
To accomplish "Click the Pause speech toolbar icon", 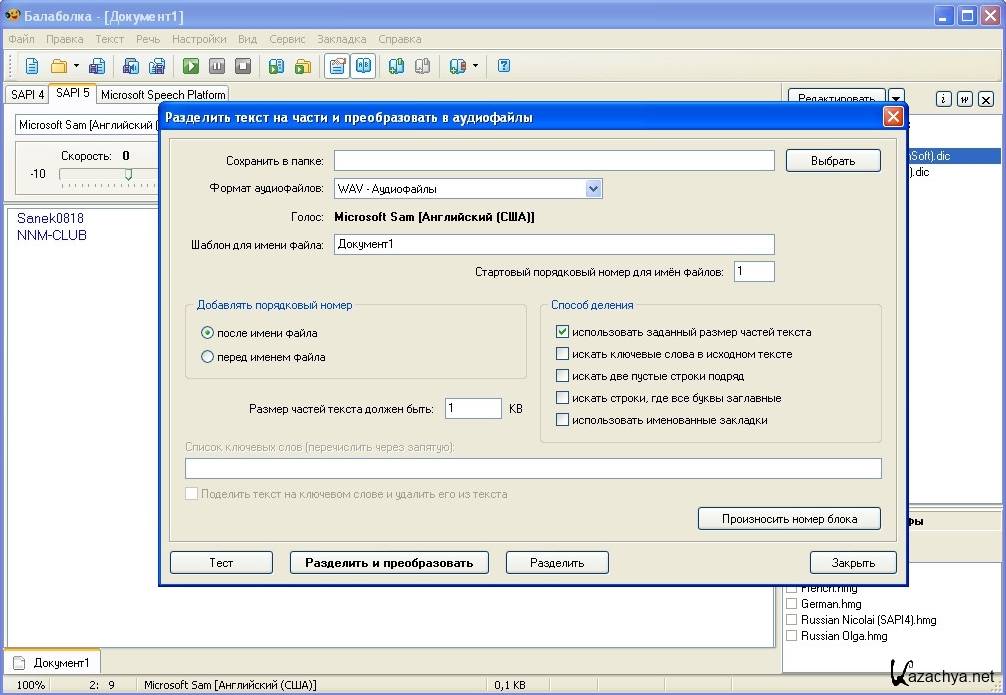I will tap(217, 66).
